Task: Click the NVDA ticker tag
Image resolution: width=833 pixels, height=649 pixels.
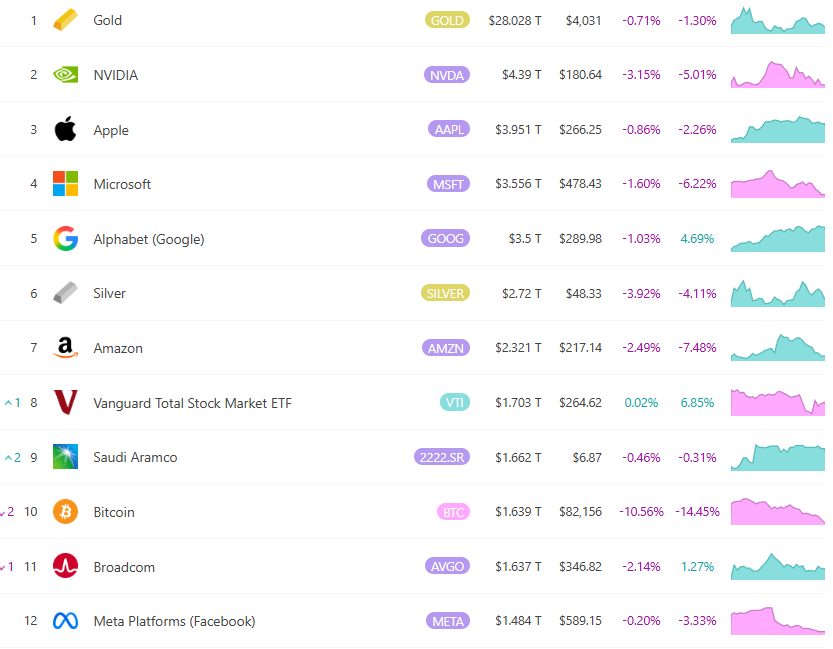Action: [447, 74]
